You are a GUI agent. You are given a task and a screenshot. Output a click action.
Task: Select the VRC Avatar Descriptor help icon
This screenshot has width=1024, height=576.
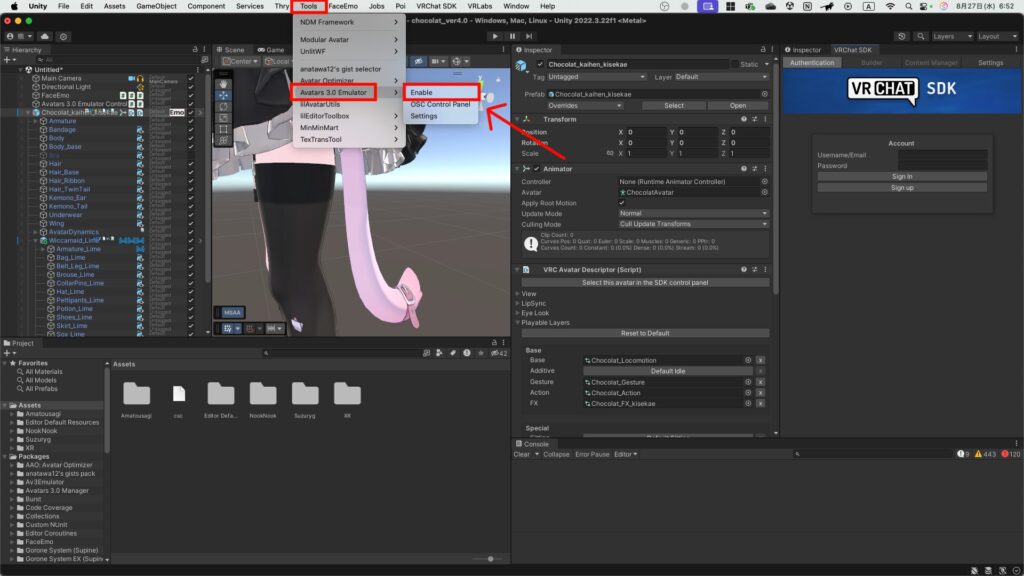tap(743, 269)
